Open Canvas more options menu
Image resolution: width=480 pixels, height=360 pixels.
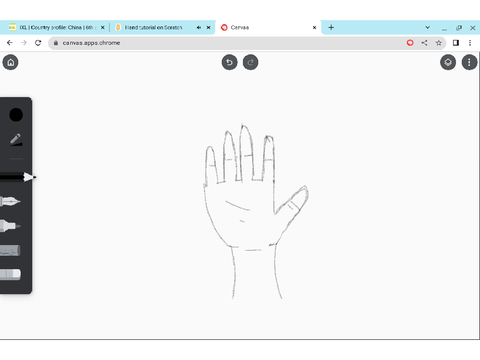[x=469, y=62]
